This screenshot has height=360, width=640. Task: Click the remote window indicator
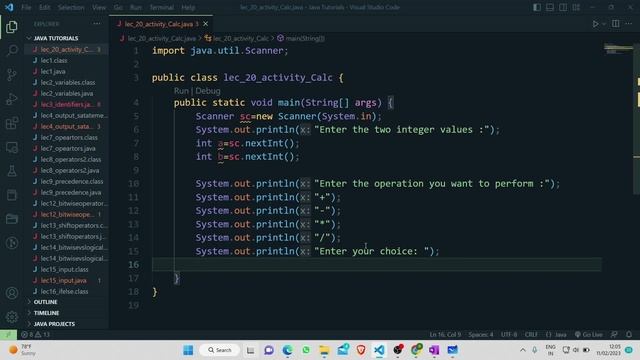(8, 334)
